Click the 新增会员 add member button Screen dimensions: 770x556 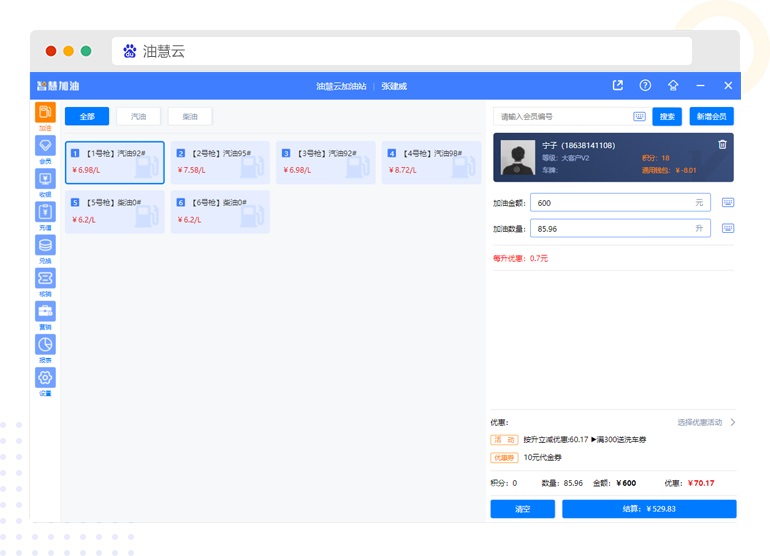click(712, 116)
